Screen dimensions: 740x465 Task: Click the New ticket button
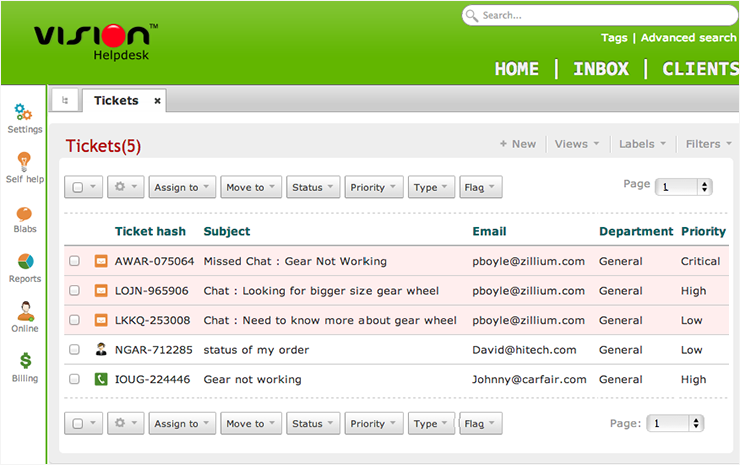pyautogui.click(x=518, y=144)
